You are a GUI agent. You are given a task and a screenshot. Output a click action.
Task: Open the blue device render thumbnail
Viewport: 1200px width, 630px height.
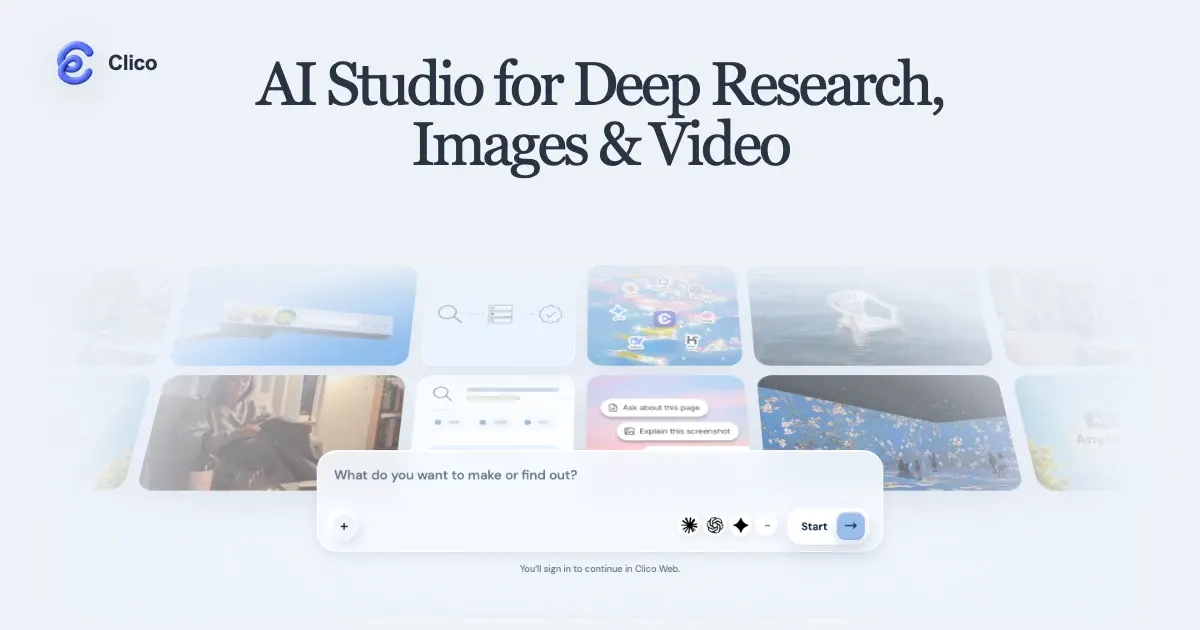pyautogui.click(x=294, y=315)
